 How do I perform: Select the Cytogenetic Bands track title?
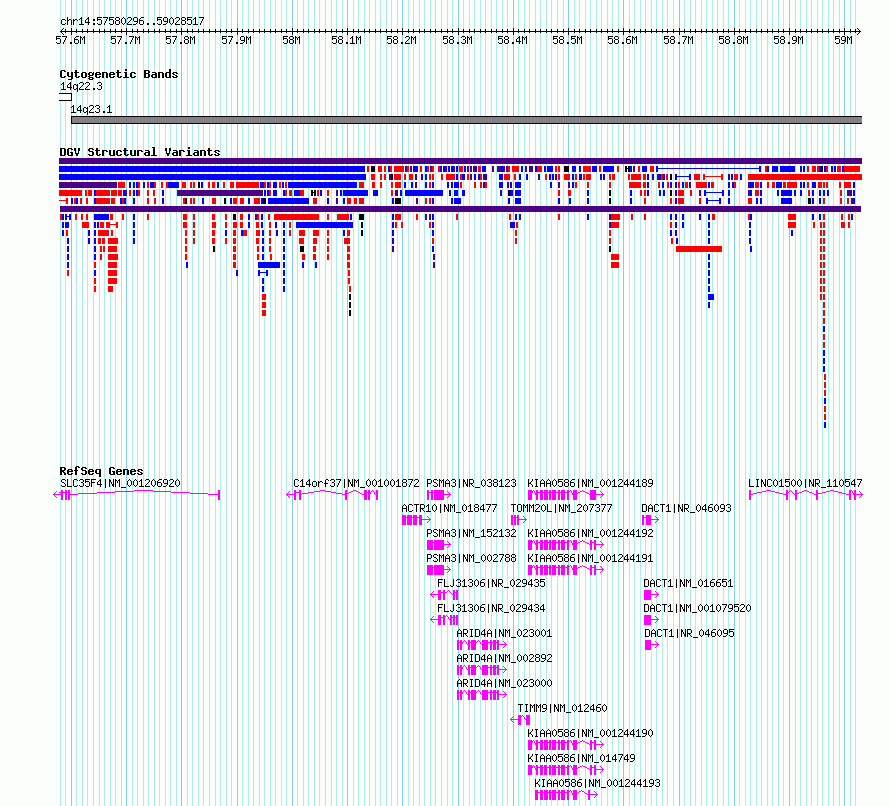click(x=119, y=74)
